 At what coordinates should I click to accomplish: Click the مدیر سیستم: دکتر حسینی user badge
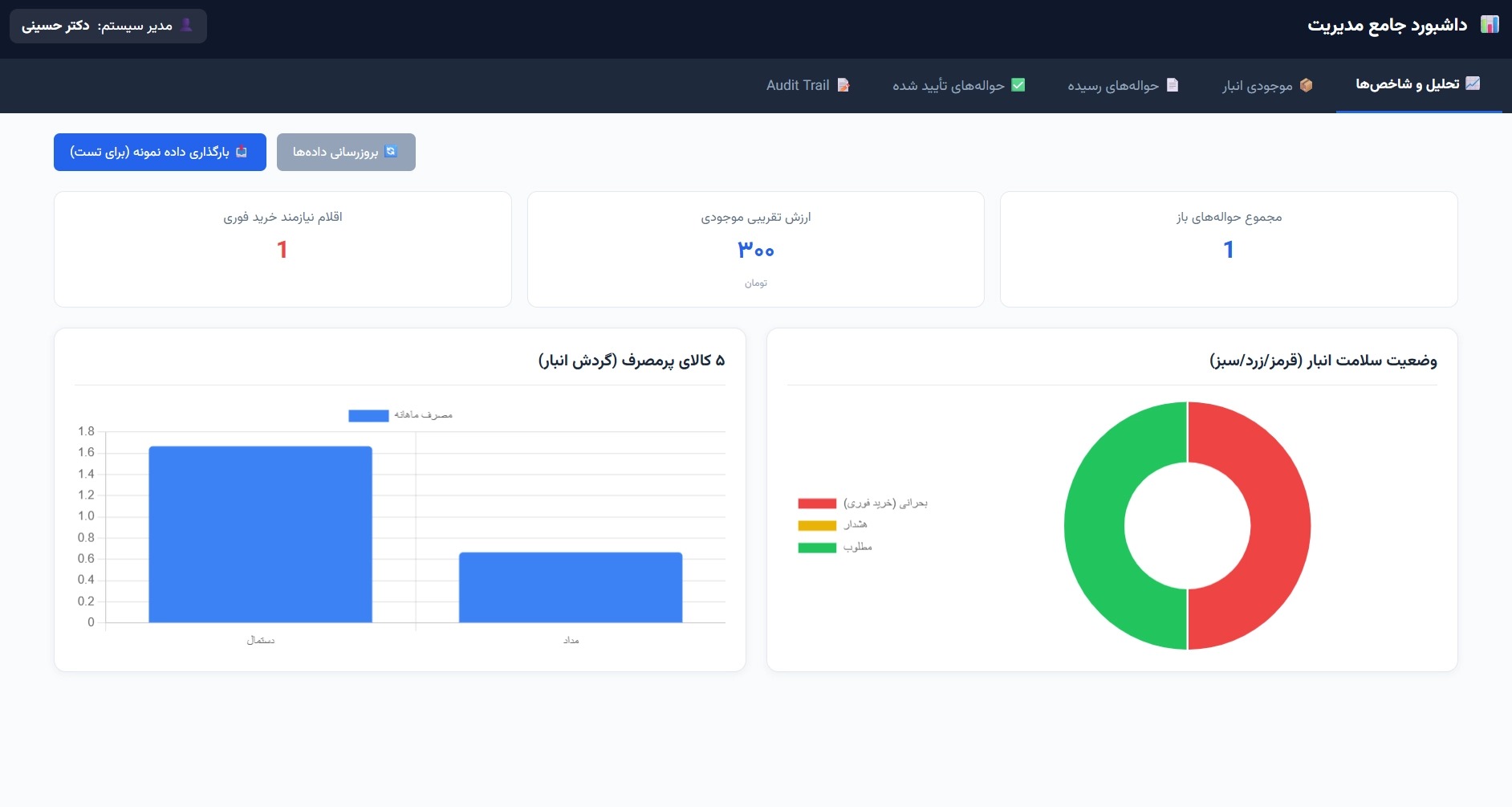108,26
